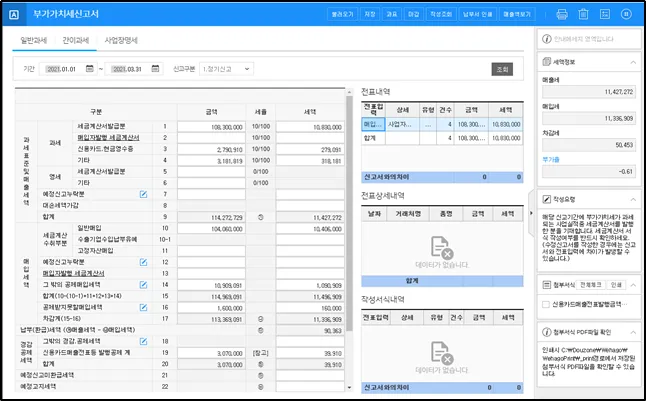
Task: Click the trash delete icon in header
Action: pyautogui.click(x=583, y=14)
